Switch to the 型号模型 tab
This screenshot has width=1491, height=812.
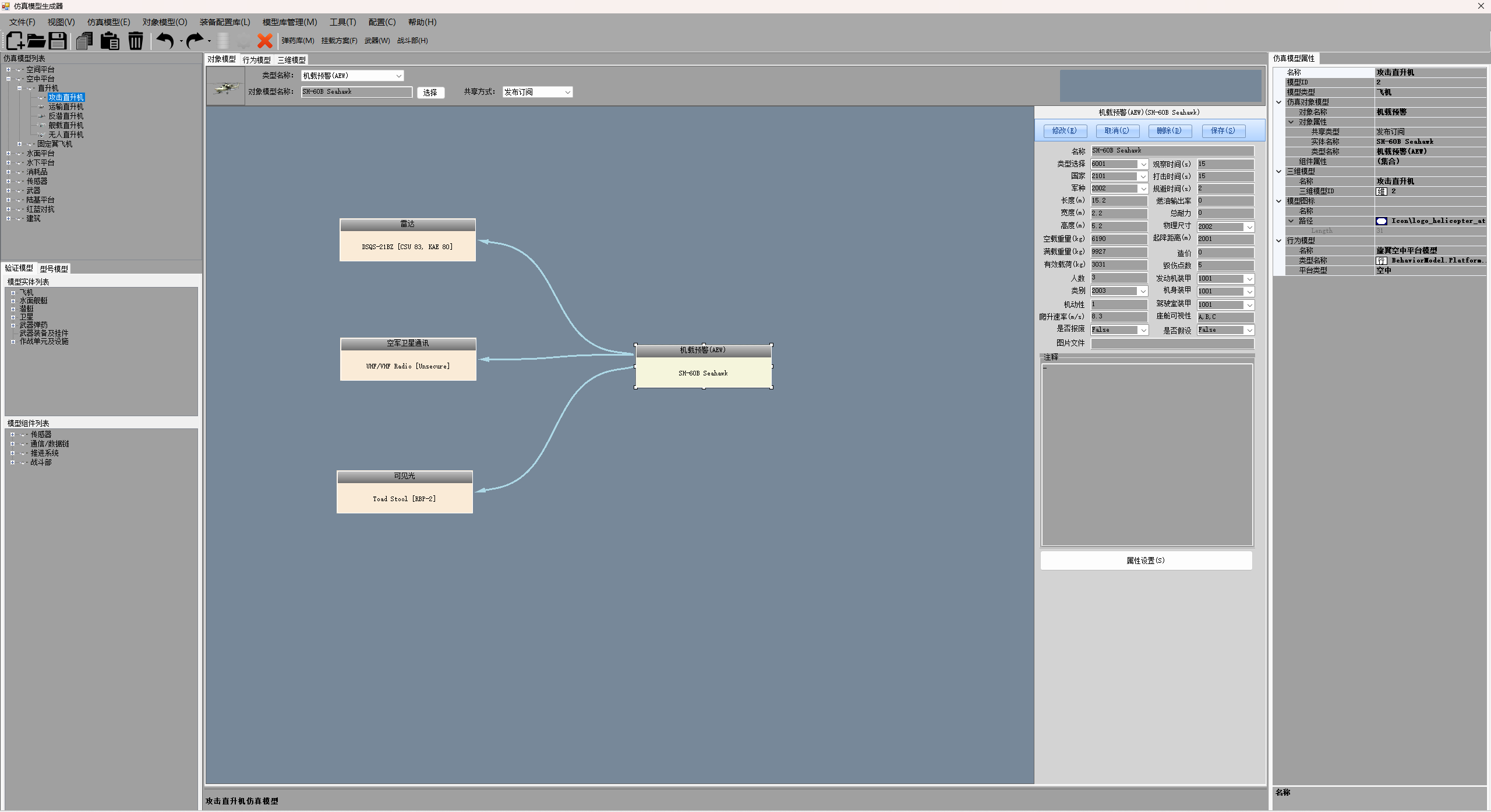(x=54, y=268)
